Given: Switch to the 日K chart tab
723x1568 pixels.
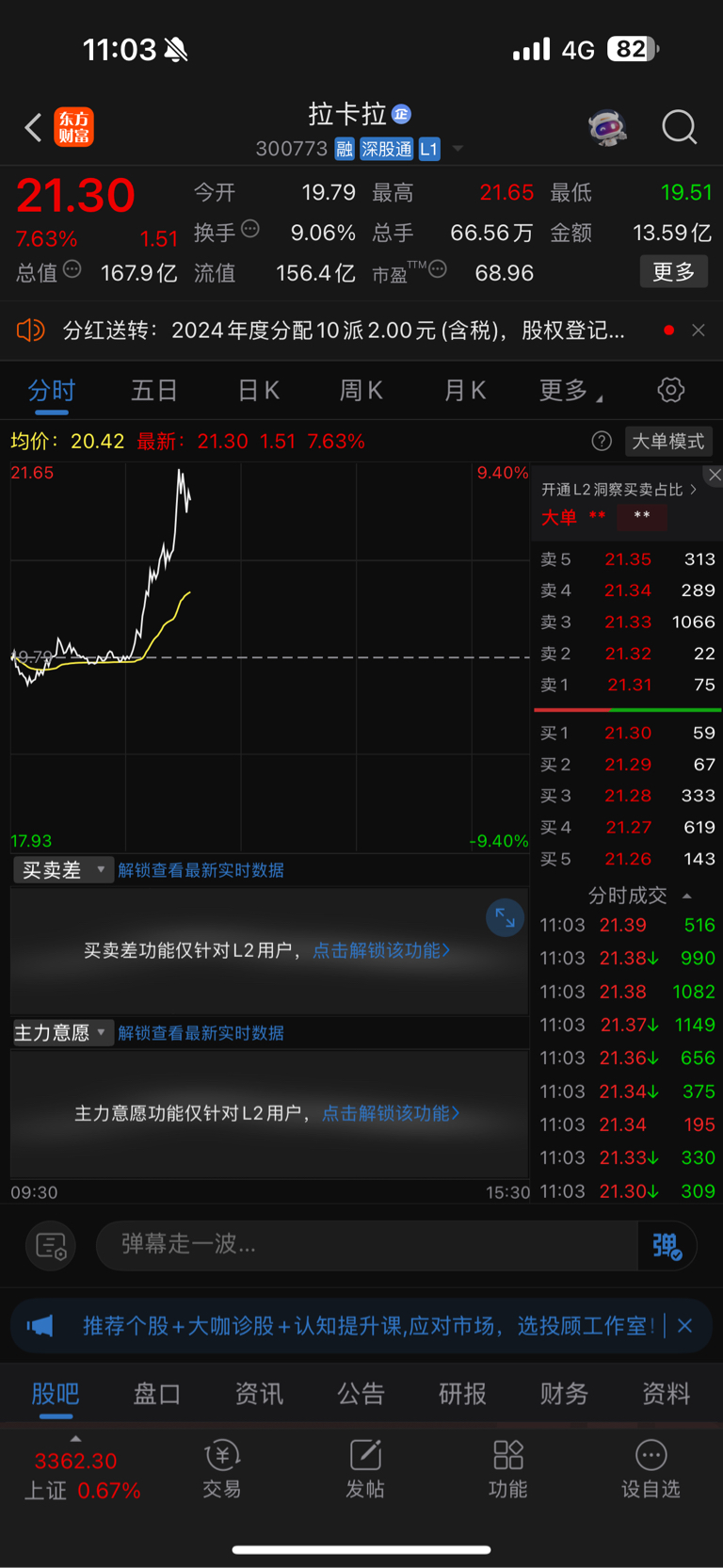Looking at the screenshot, I should [x=258, y=390].
